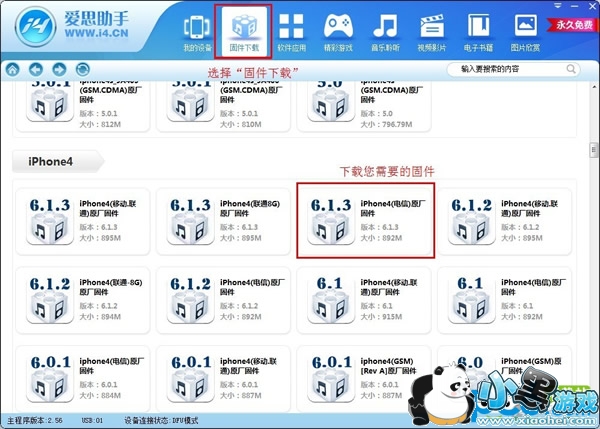Open the 软件应用 apps section
Image resolution: width=600 pixels, height=429 pixels.
291,33
